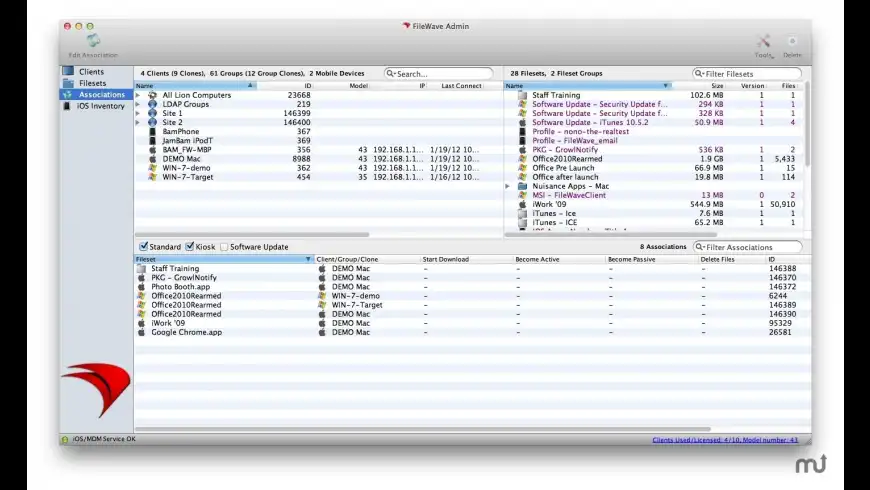This screenshot has height=490, width=870.
Task: Sort associations by the Fileset column header
Action: click(x=224, y=259)
